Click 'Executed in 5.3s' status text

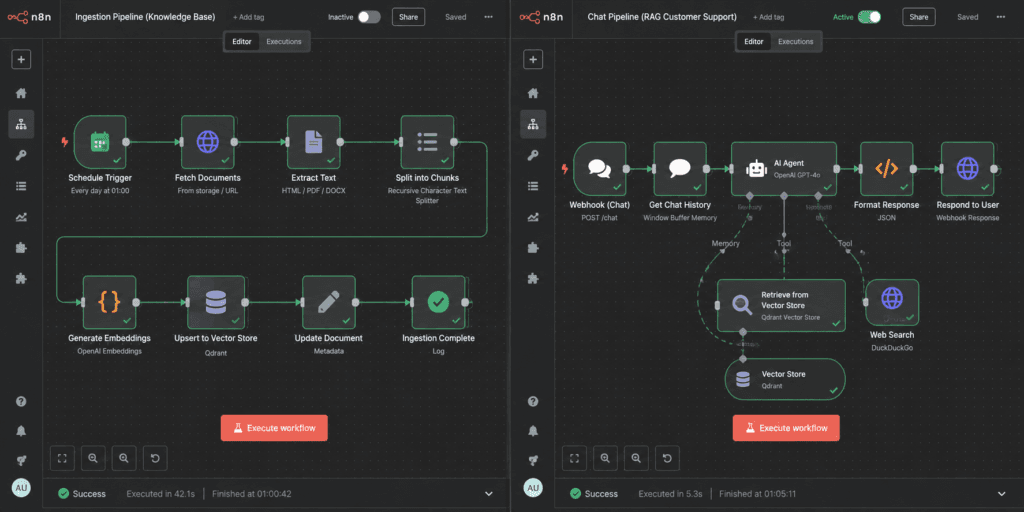tap(668, 494)
